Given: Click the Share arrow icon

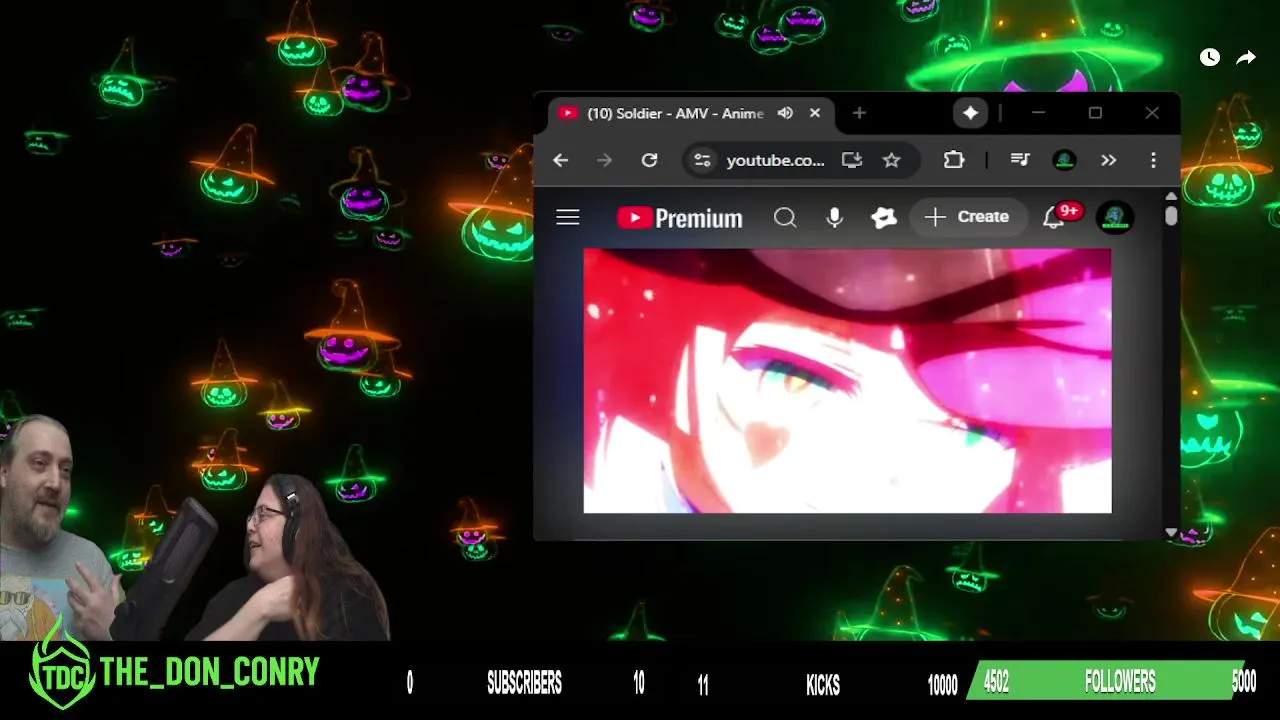Looking at the screenshot, I should coord(1246,58).
